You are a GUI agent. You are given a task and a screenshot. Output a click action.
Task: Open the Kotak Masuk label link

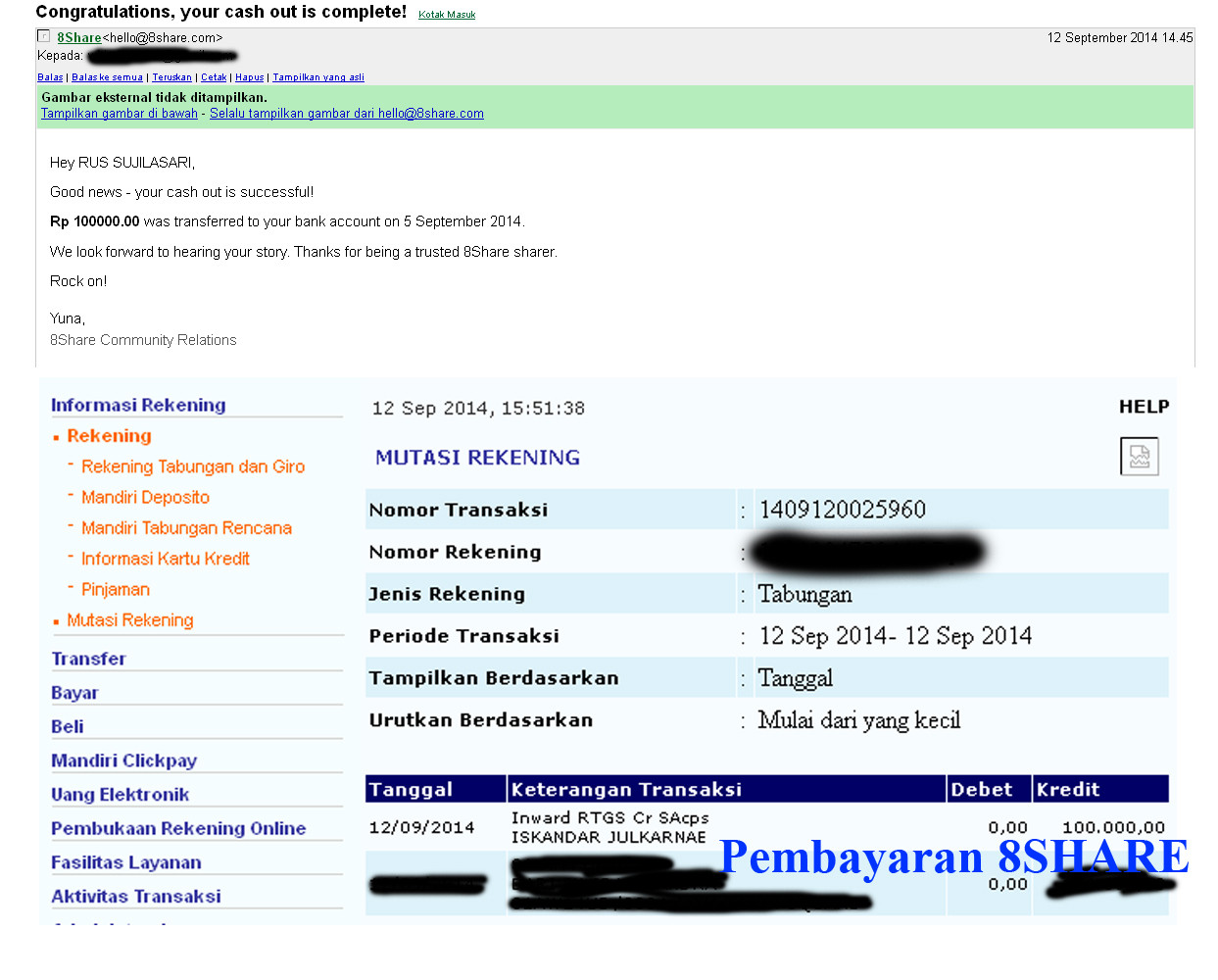coord(447,15)
